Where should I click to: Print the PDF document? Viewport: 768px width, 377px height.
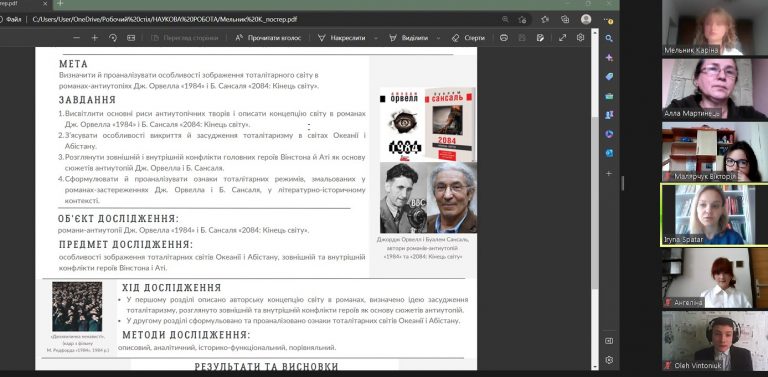(504, 38)
